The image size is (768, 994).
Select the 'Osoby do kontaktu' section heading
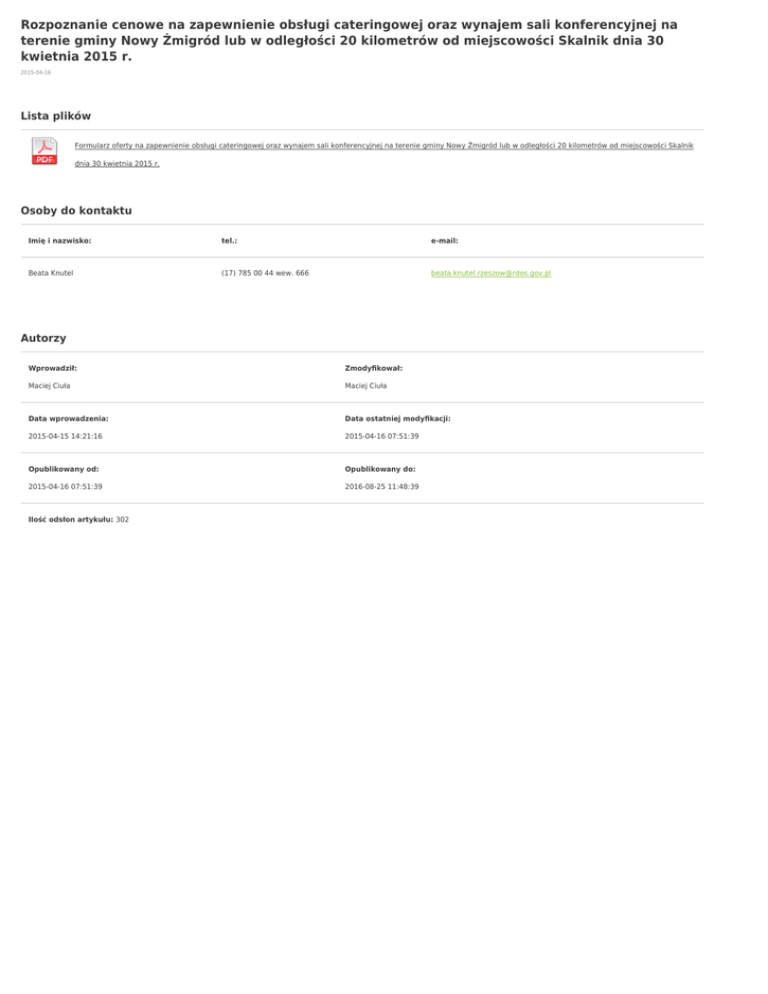pyautogui.click(x=76, y=211)
